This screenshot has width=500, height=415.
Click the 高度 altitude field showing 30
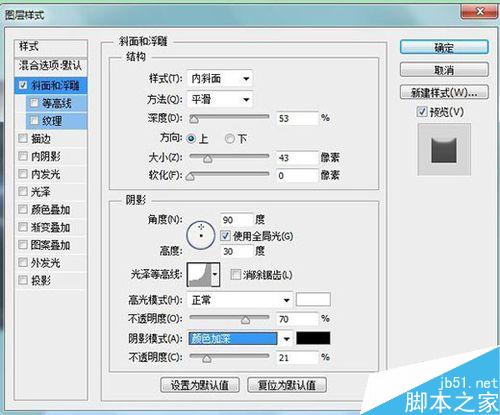coord(236,251)
